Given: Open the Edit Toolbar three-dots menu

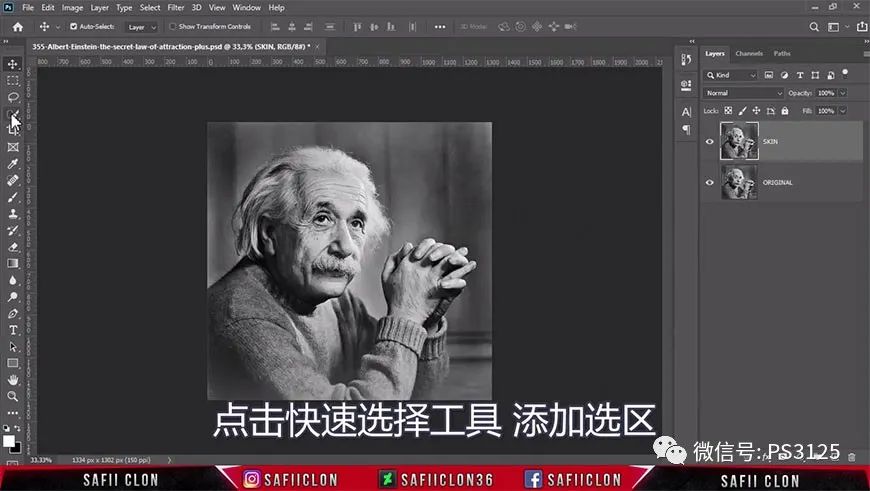Looking at the screenshot, I should coord(12,413).
